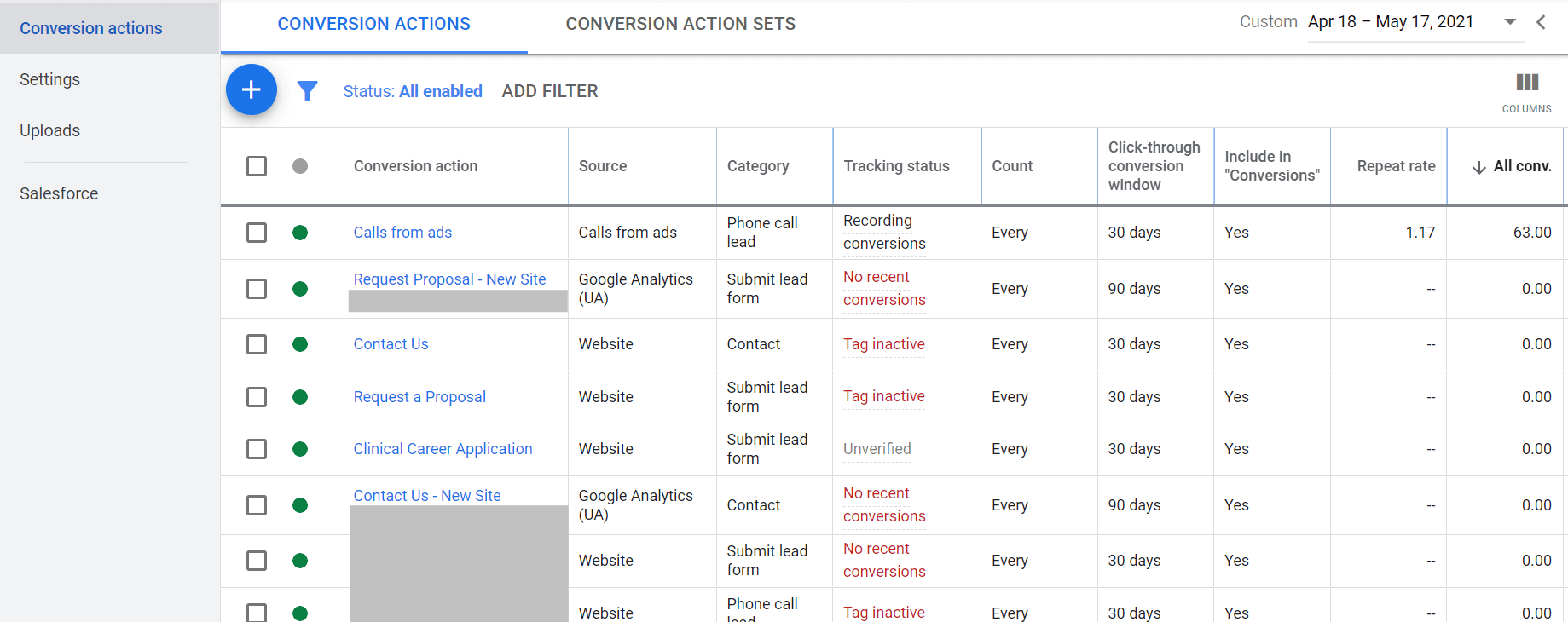Check the Contact Us - New Site checkbox
This screenshot has width=1568, height=622.
point(257,505)
